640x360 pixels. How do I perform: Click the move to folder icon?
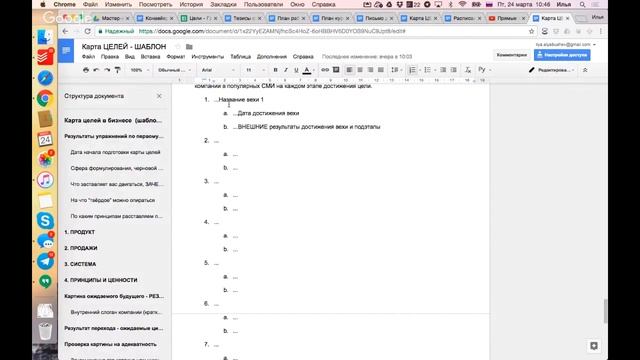coord(189,47)
